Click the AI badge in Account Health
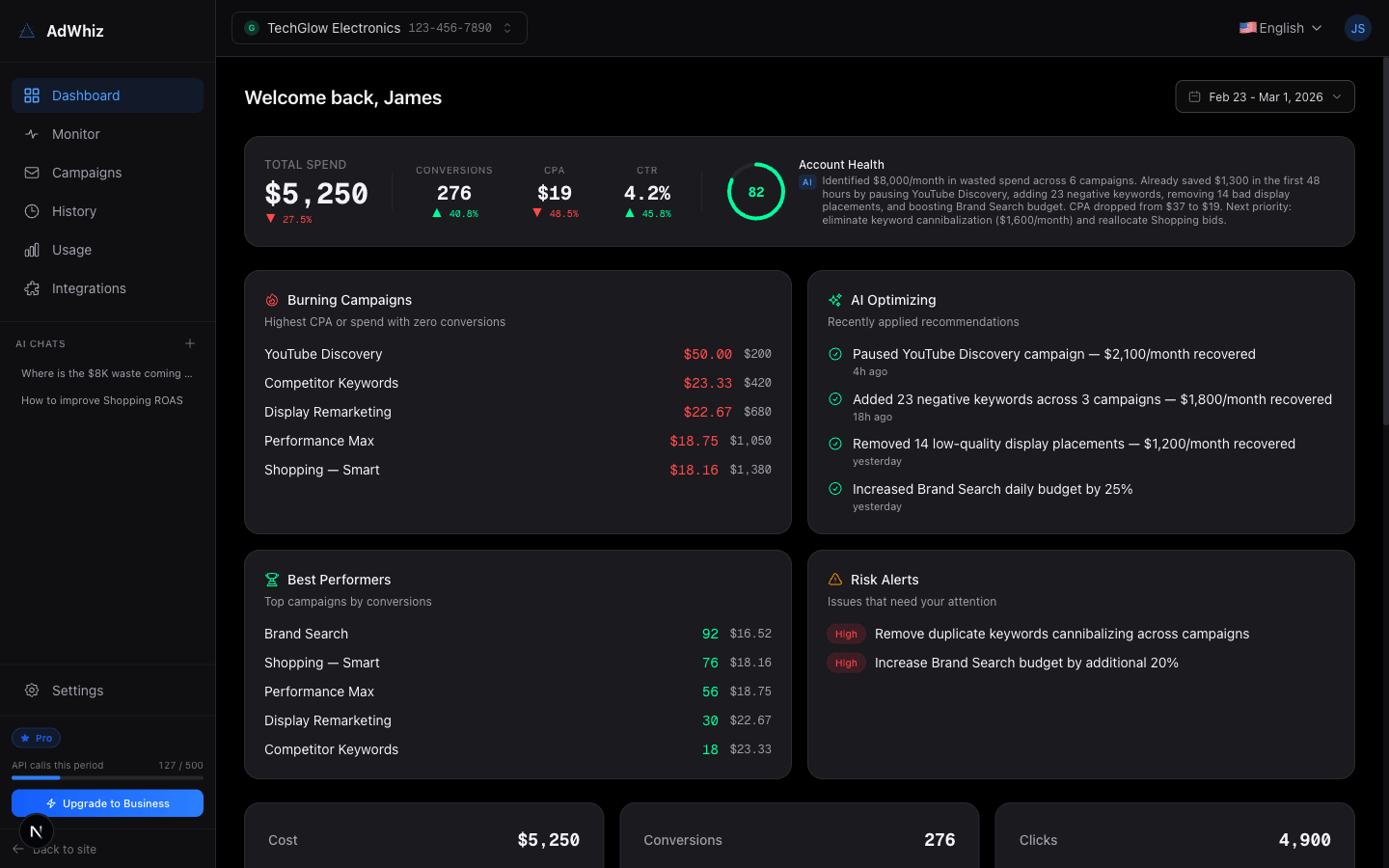Screen dimensions: 1389x868 [x=807, y=181]
